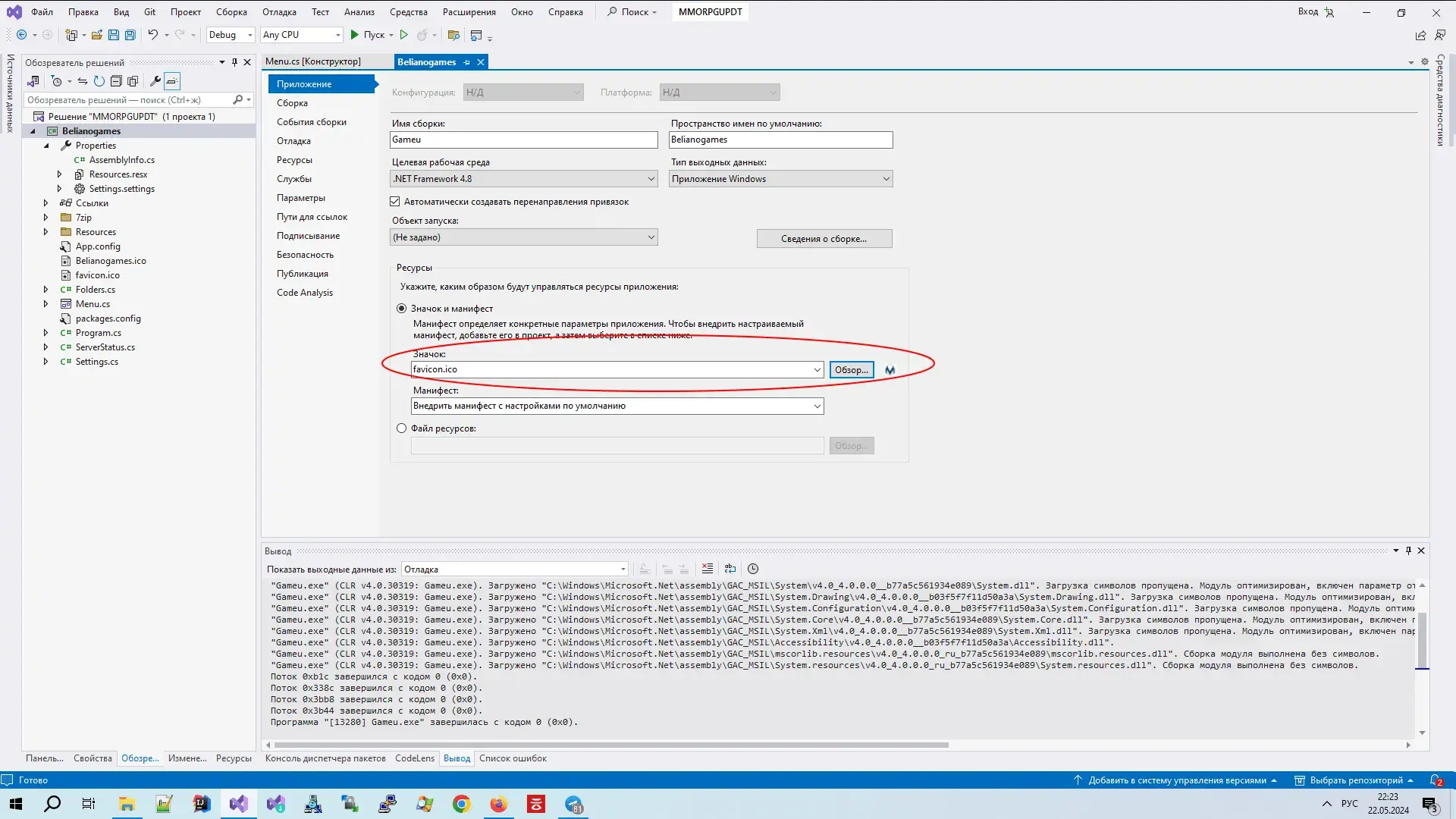Click the Save single-disk icon
This screenshot has width=1456, height=819.
click(x=114, y=35)
